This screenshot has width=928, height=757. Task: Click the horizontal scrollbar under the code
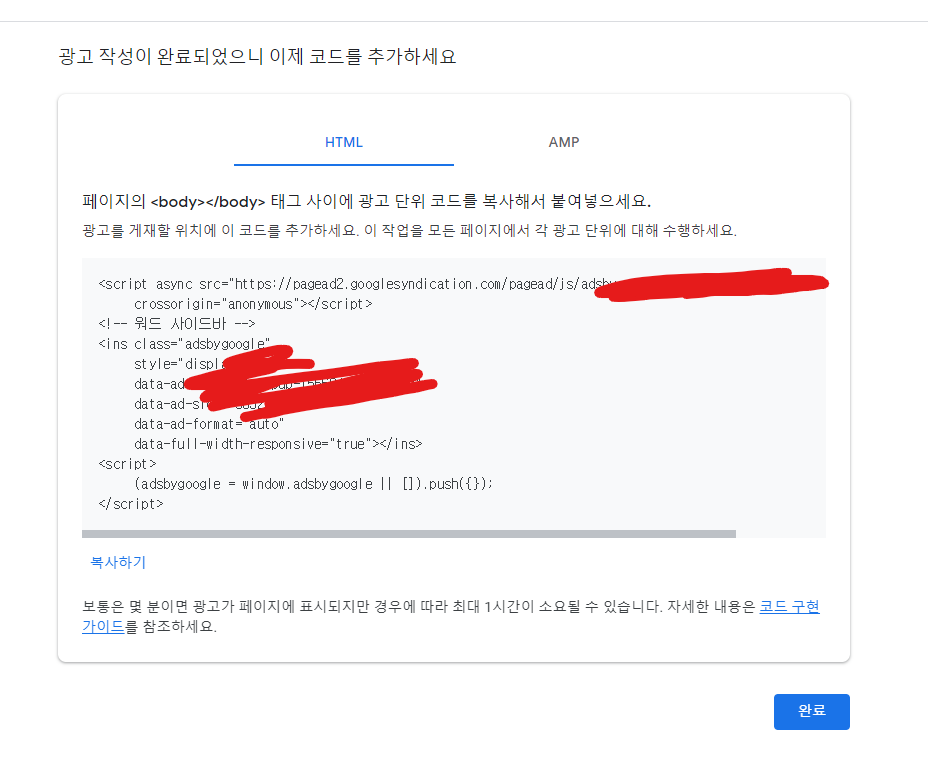(x=409, y=533)
